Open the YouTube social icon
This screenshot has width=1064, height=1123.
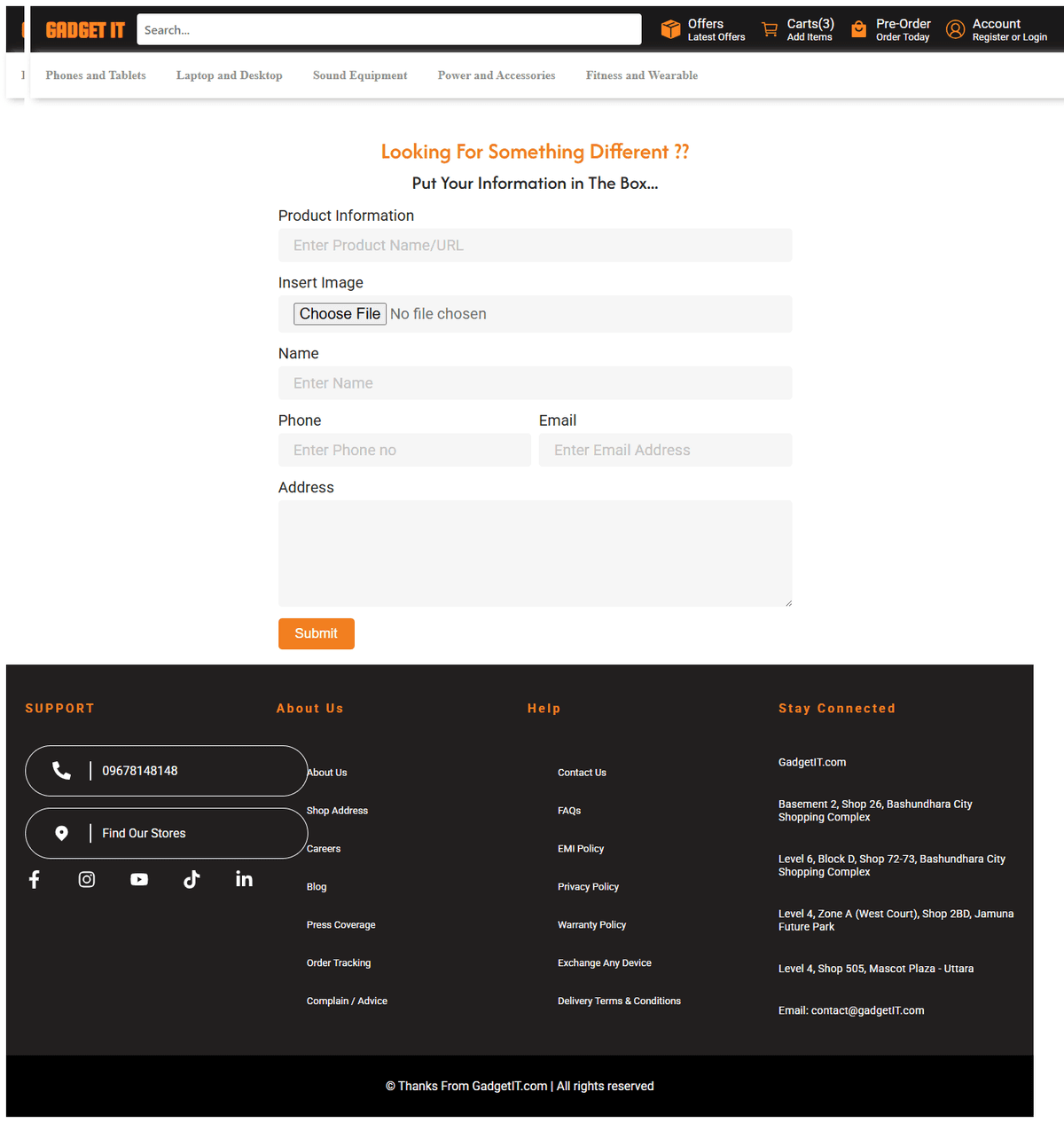139,879
